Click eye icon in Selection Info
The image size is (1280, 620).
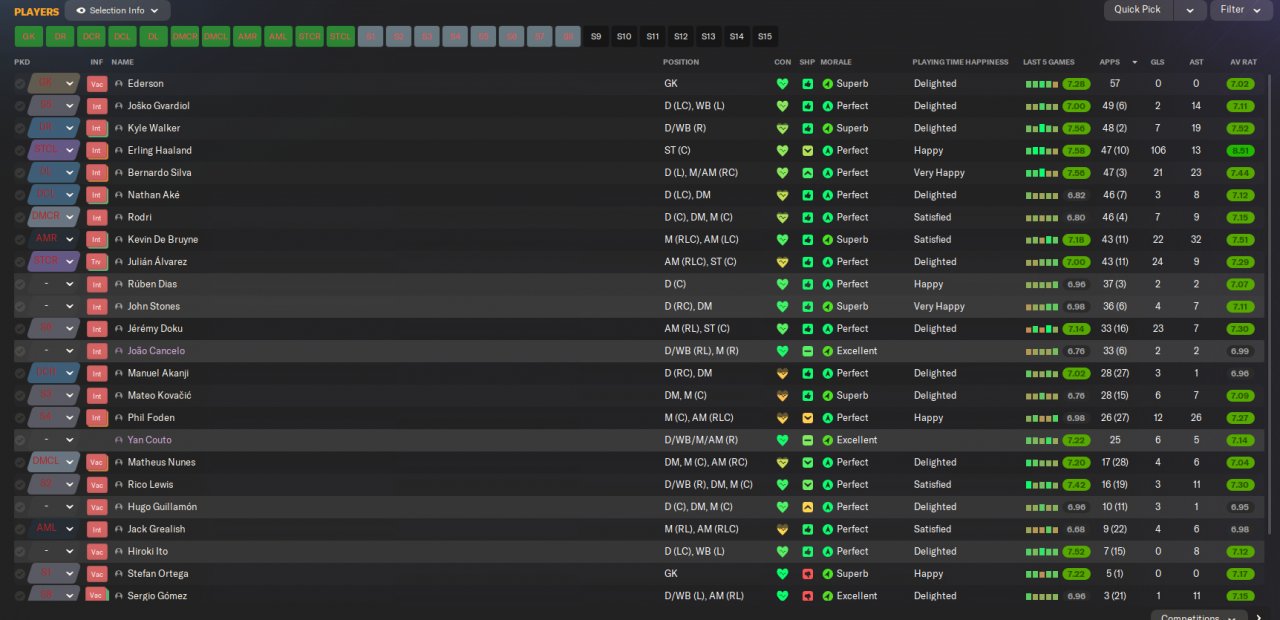click(80, 10)
